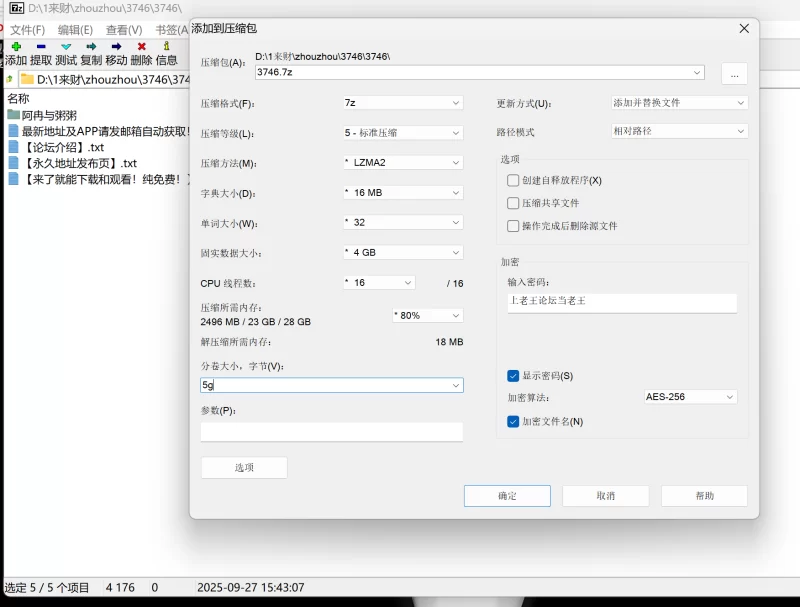Screen dimensions: 800x607
Task: Toggle the 压缩共享文件 checkbox
Action: coord(514,203)
